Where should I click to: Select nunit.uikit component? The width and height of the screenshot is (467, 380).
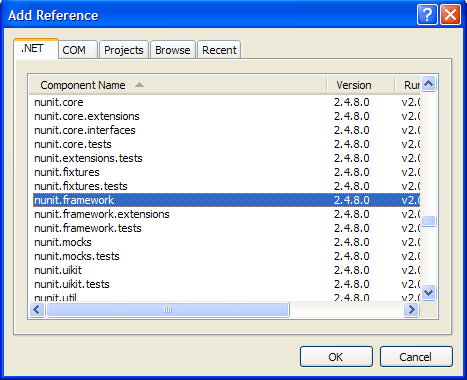tap(58, 270)
